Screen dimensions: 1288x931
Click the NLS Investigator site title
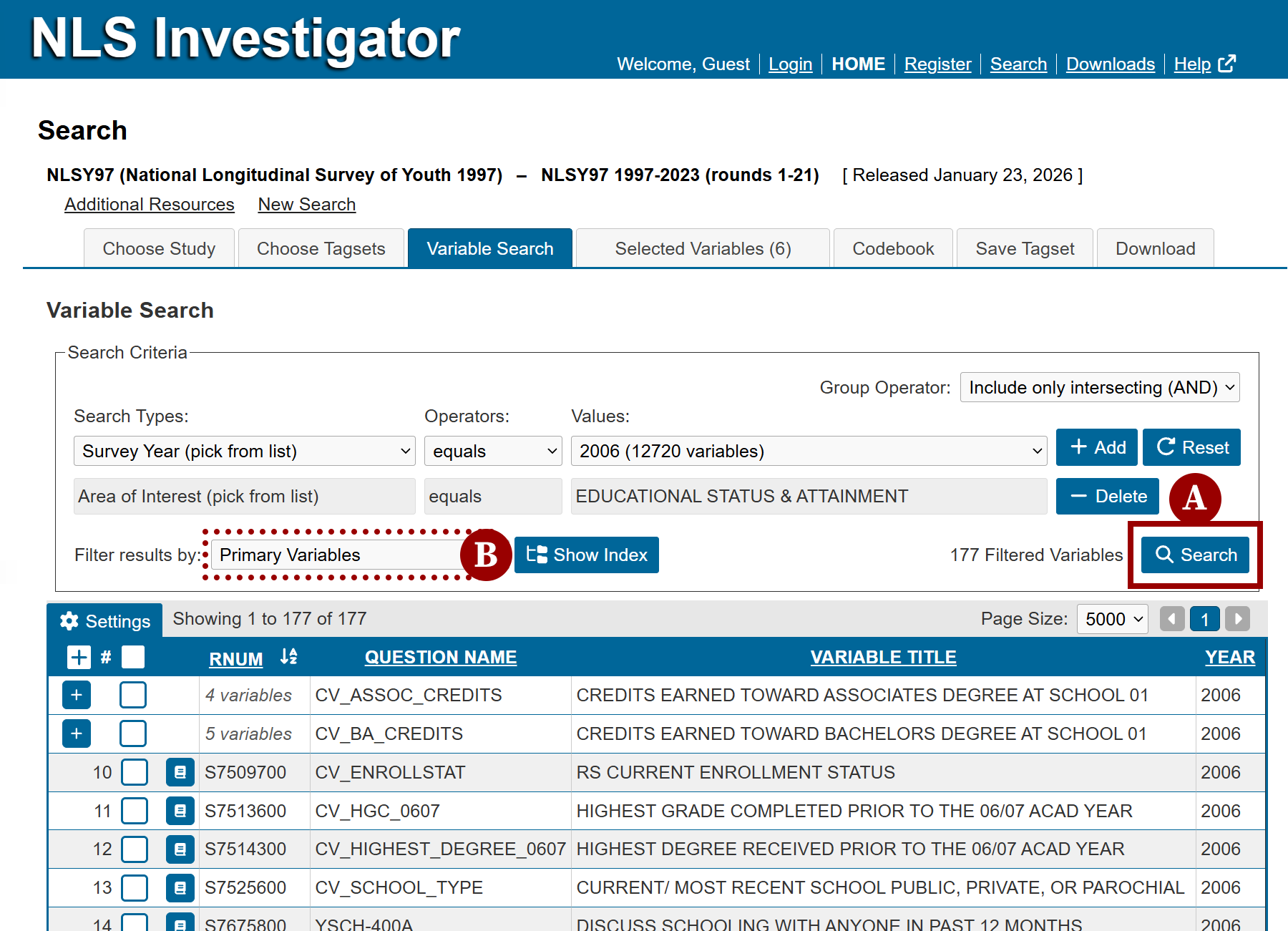click(x=246, y=37)
